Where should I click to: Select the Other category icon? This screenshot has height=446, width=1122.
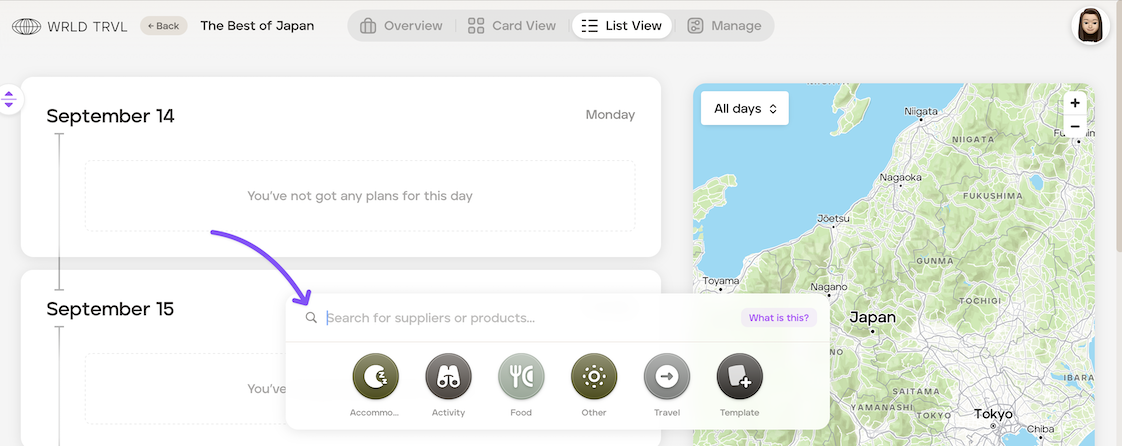coord(594,377)
